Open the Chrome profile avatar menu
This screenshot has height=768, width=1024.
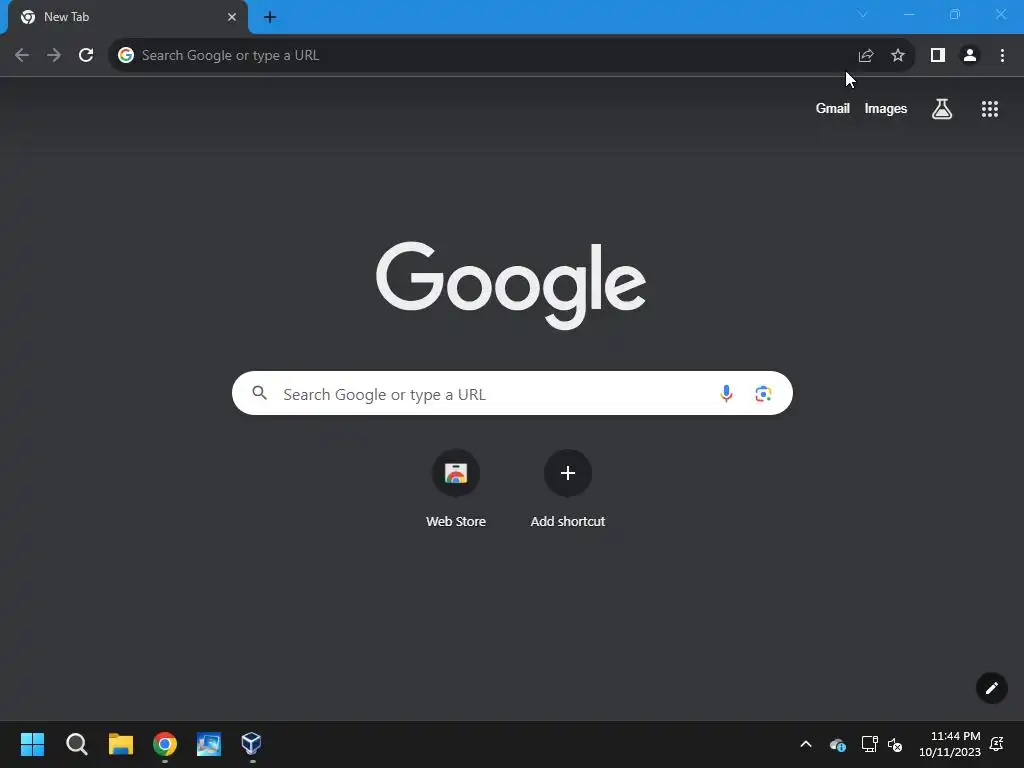(970, 56)
